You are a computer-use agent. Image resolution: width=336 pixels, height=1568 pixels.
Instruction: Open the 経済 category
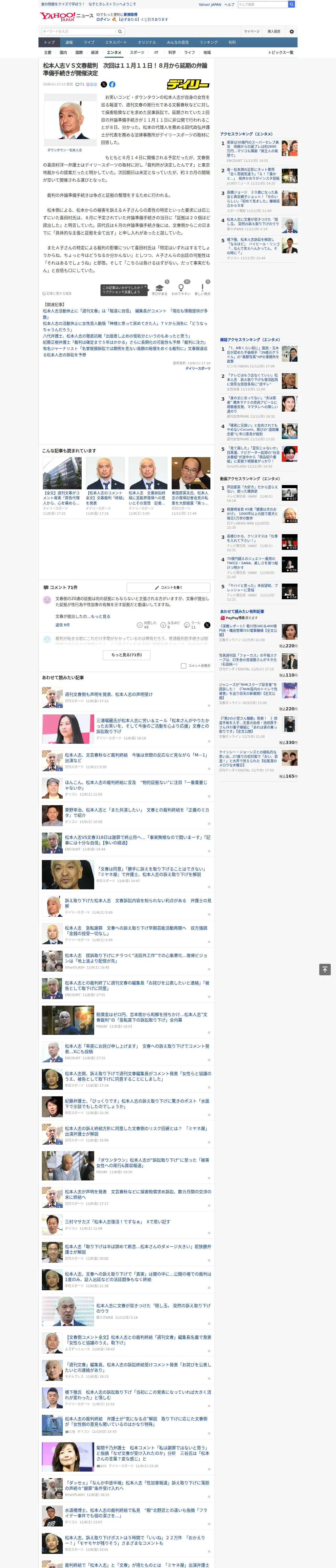coord(94,52)
